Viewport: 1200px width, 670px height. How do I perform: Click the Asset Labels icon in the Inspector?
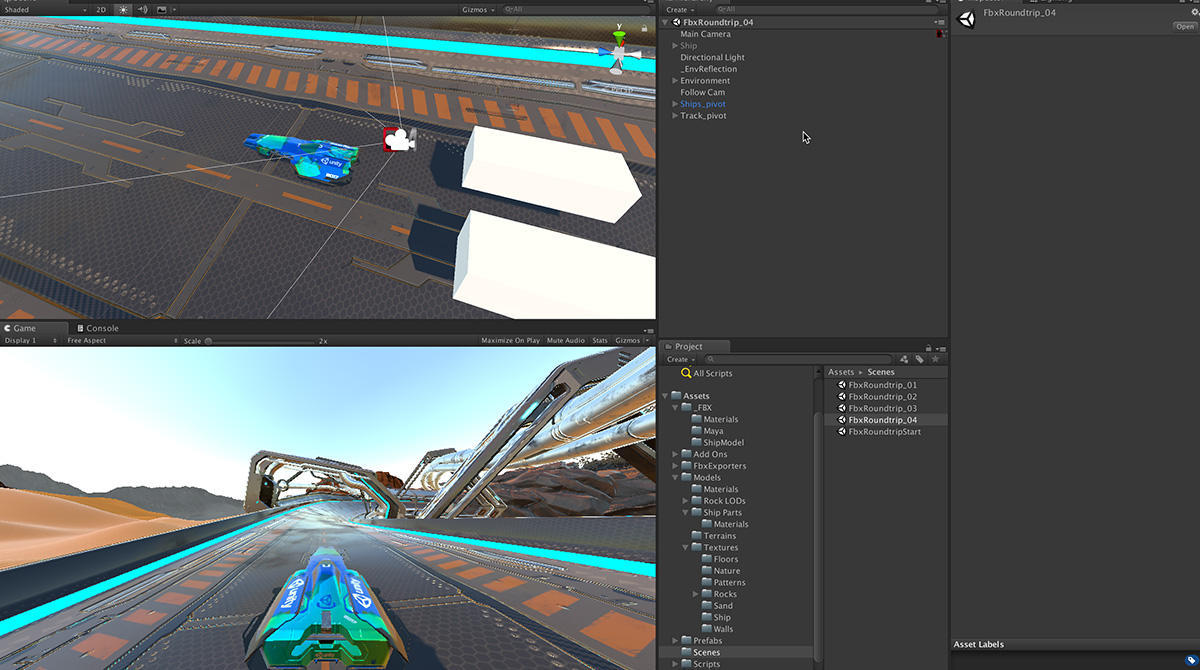coord(1190,659)
